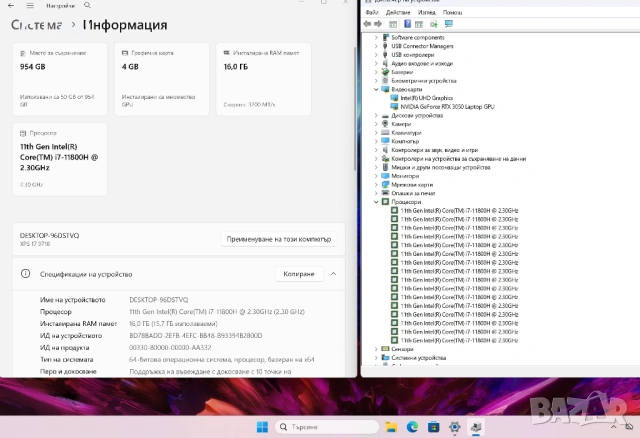Click the Settings window vertical scrollbar
Screen dimensions: 640x438
(355, 108)
